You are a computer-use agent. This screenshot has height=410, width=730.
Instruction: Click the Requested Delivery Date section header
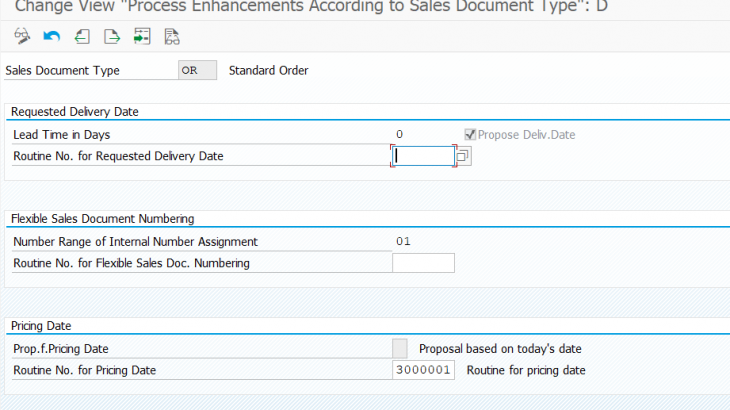75,111
